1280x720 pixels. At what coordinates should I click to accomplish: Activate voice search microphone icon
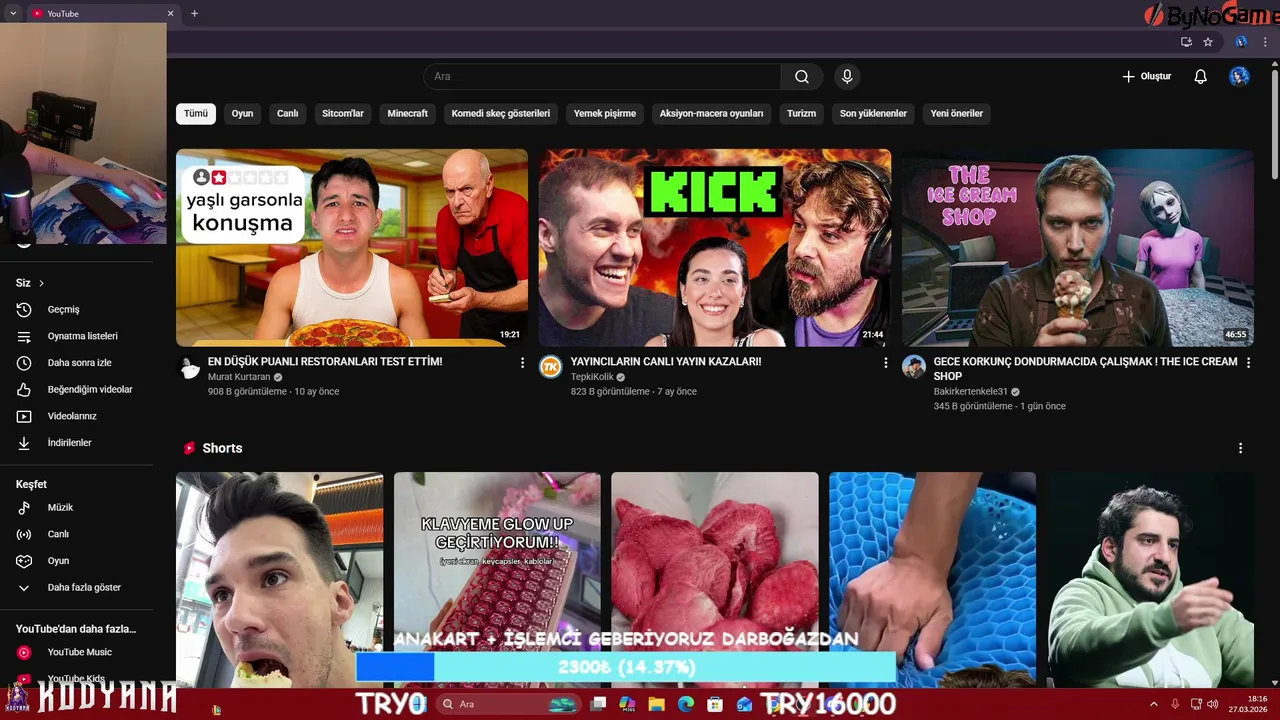[847, 77]
